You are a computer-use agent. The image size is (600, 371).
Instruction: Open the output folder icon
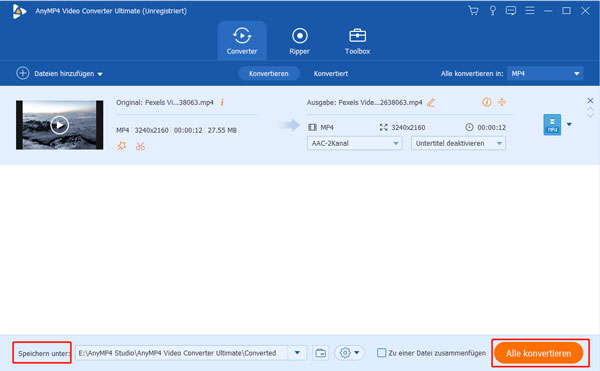click(x=320, y=353)
